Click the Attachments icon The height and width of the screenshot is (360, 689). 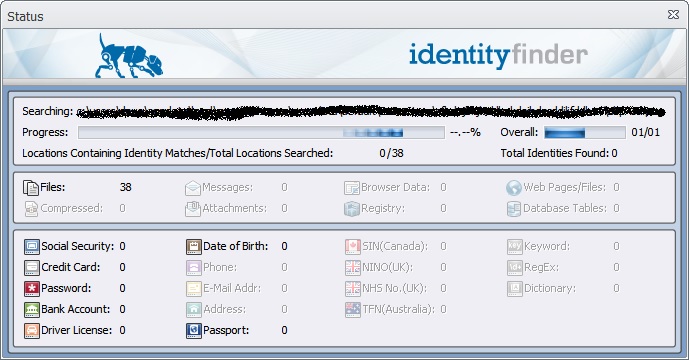192,209
